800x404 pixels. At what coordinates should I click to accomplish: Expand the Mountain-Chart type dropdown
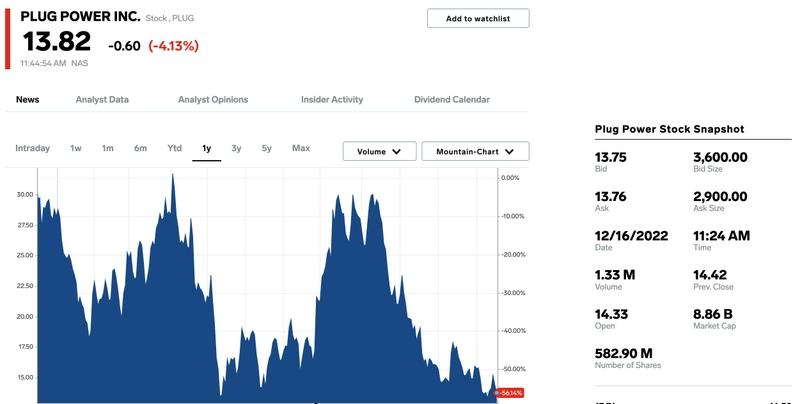475,152
